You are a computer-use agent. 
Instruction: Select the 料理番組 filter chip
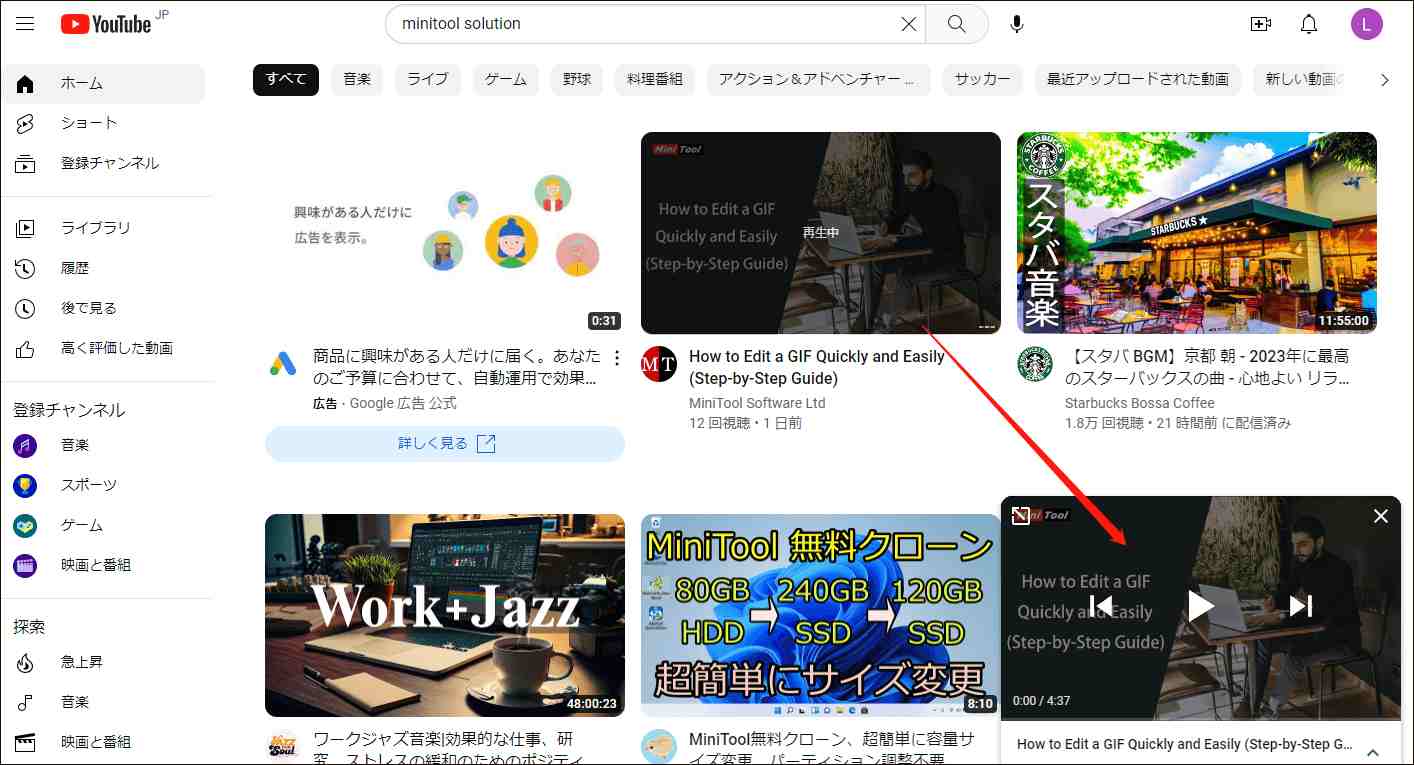[655, 79]
